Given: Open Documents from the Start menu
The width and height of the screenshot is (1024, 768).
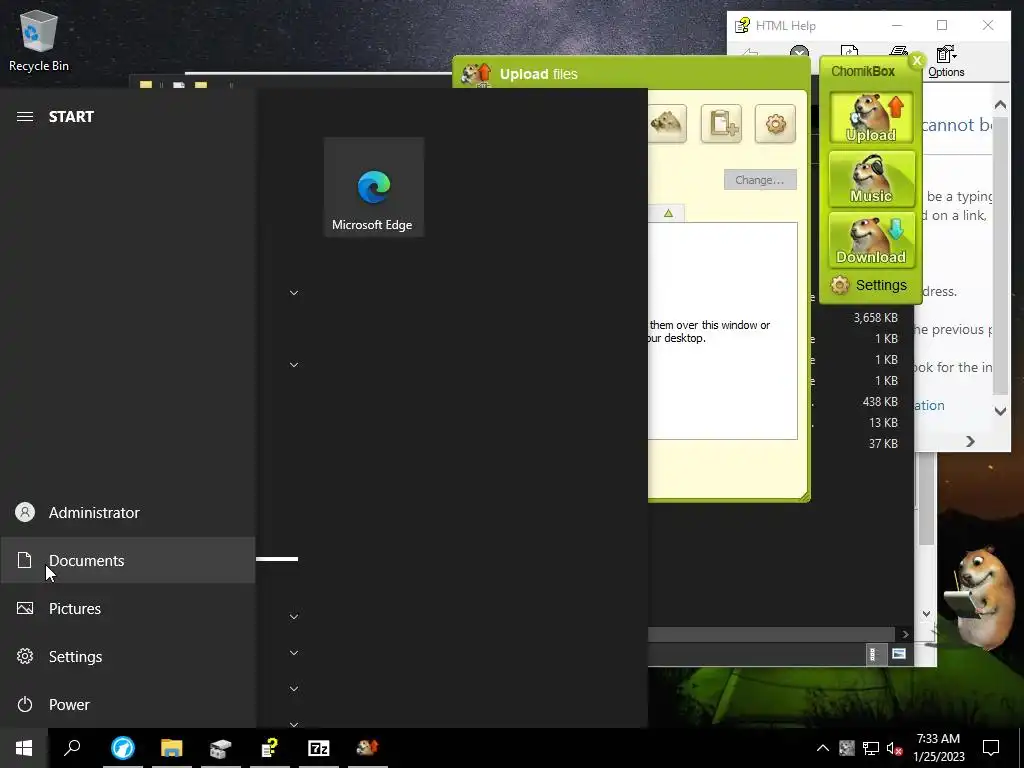Looking at the screenshot, I should point(128,560).
